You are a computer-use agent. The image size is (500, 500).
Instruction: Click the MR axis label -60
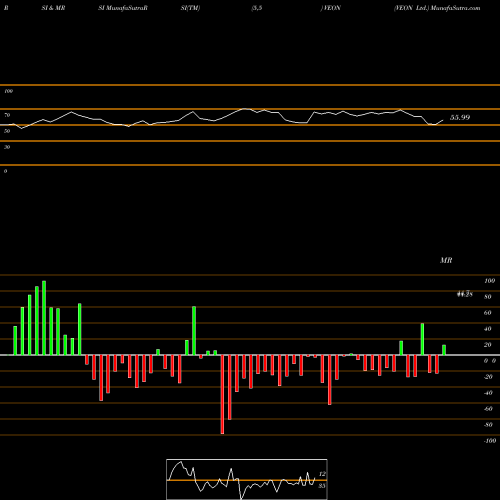coord(488,409)
